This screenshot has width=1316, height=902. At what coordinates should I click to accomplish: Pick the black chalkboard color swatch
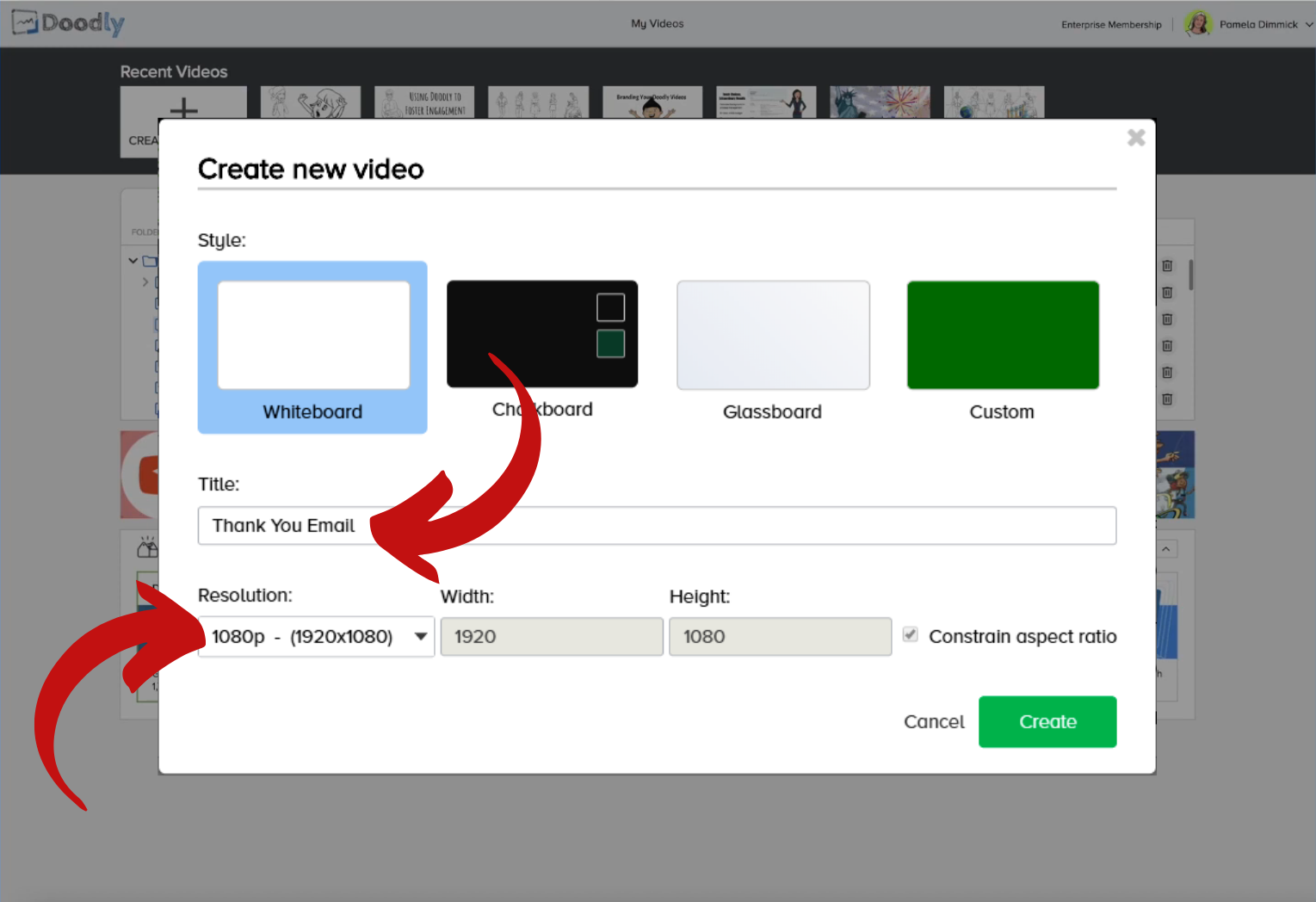pyautogui.click(x=610, y=307)
